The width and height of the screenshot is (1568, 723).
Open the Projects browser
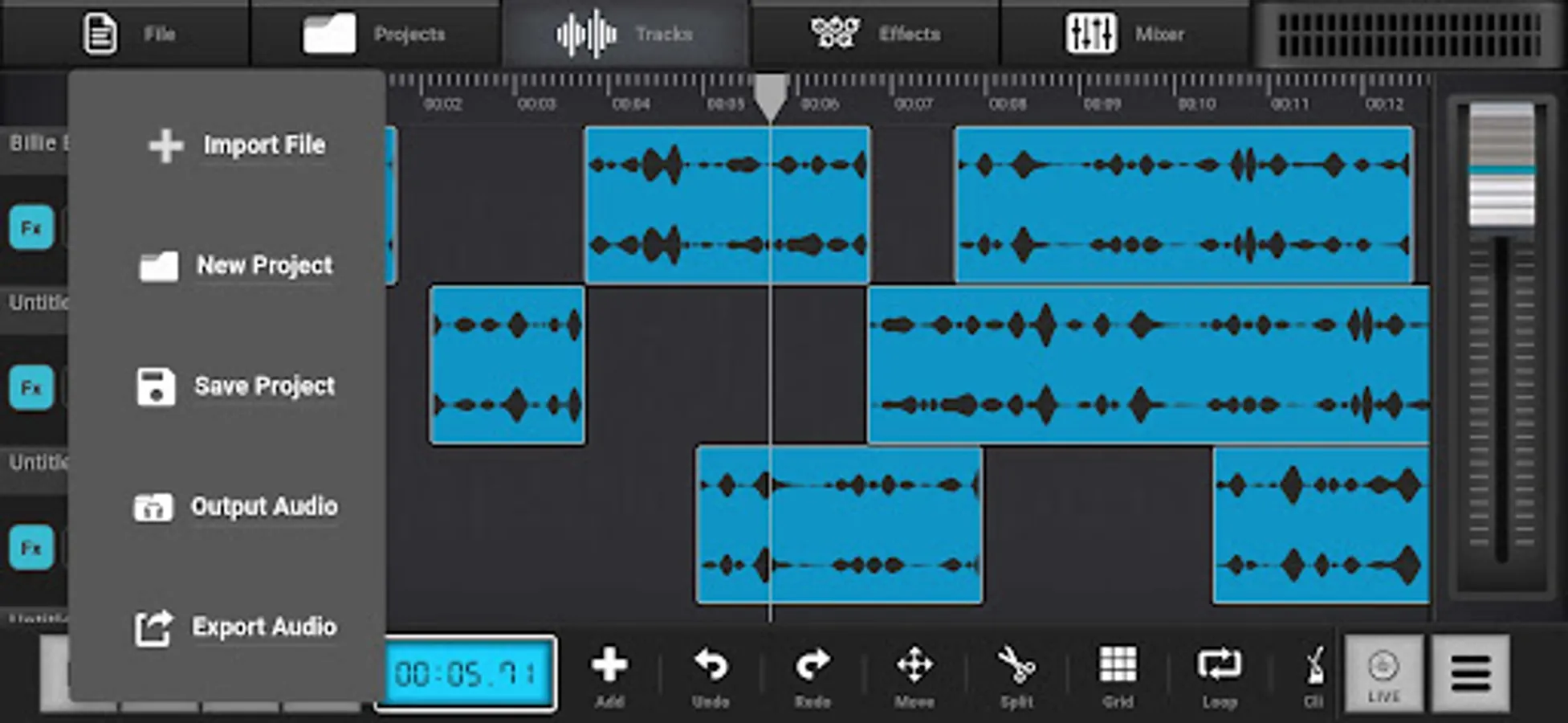click(377, 34)
